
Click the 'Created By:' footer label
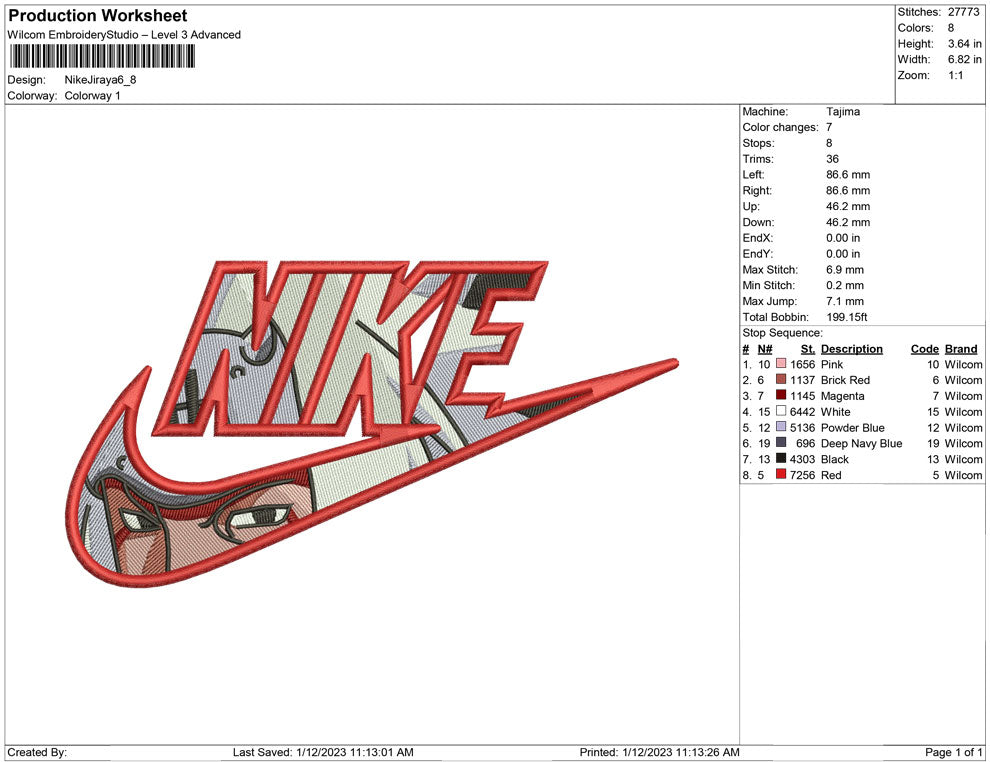click(x=37, y=751)
